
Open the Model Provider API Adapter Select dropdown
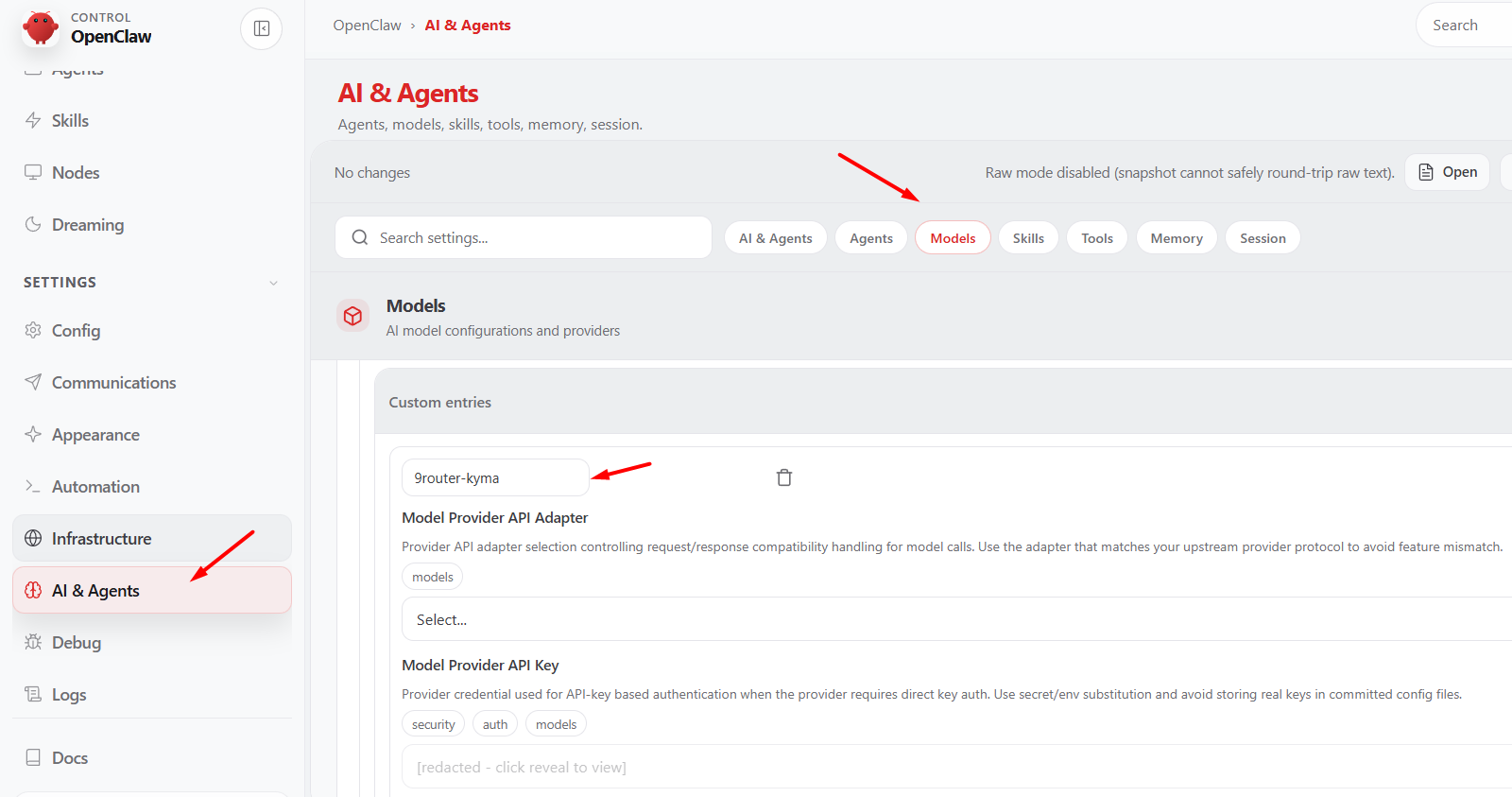956,619
